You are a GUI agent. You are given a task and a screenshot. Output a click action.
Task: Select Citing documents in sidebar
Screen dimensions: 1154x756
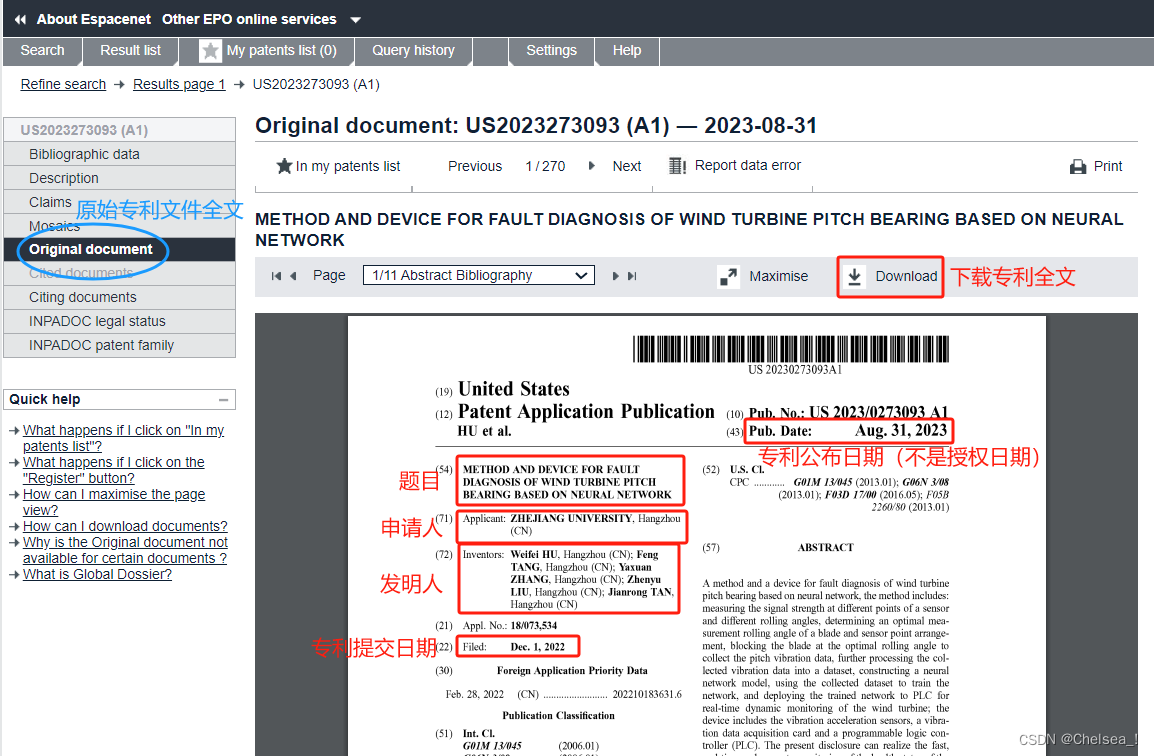[120, 297]
